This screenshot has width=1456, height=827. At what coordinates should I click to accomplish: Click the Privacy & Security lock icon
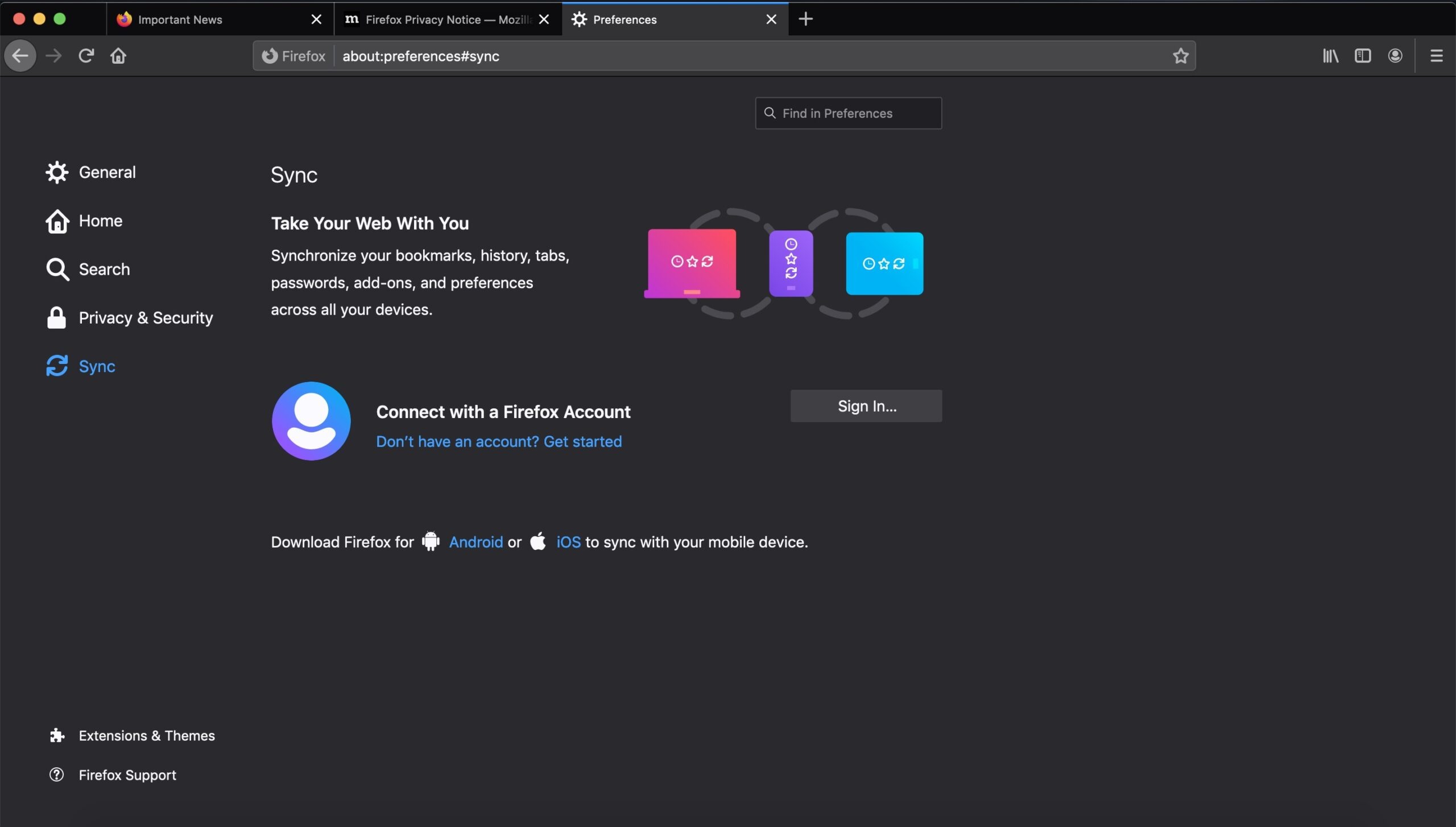click(x=56, y=318)
